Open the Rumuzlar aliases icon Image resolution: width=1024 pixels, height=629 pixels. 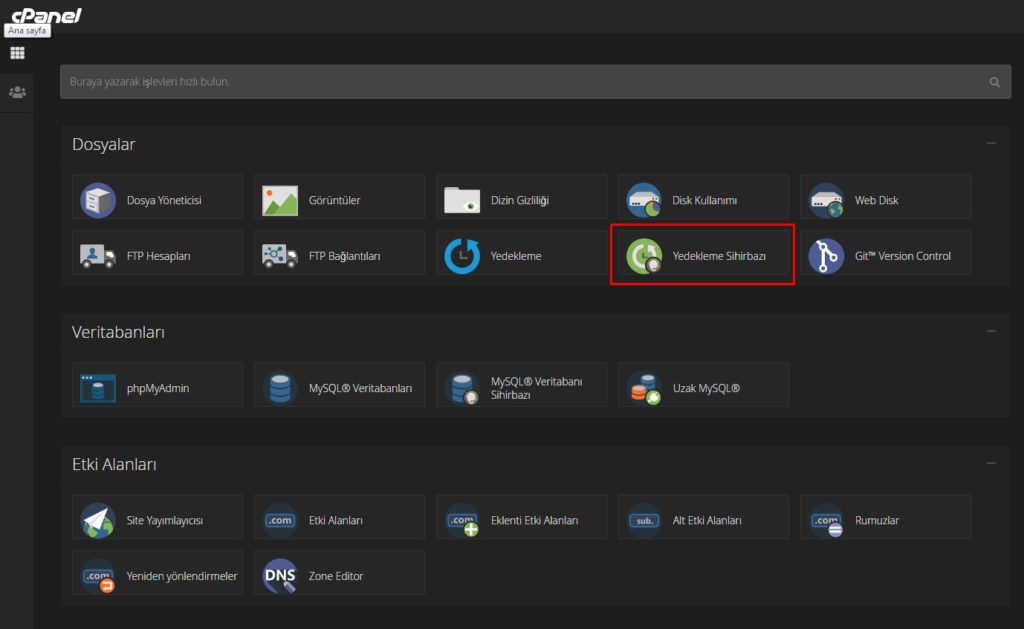click(827, 522)
